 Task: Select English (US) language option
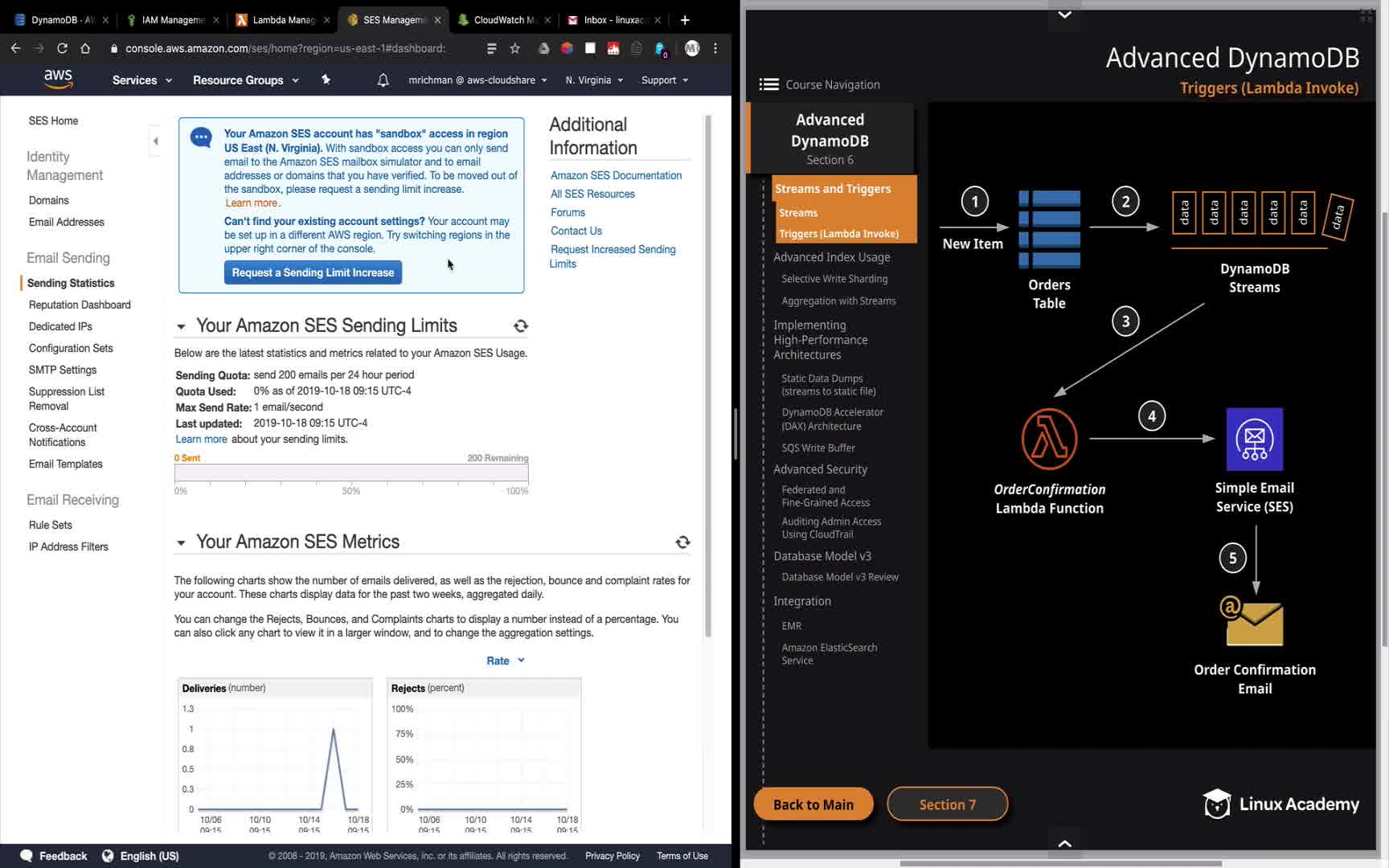pos(141,856)
